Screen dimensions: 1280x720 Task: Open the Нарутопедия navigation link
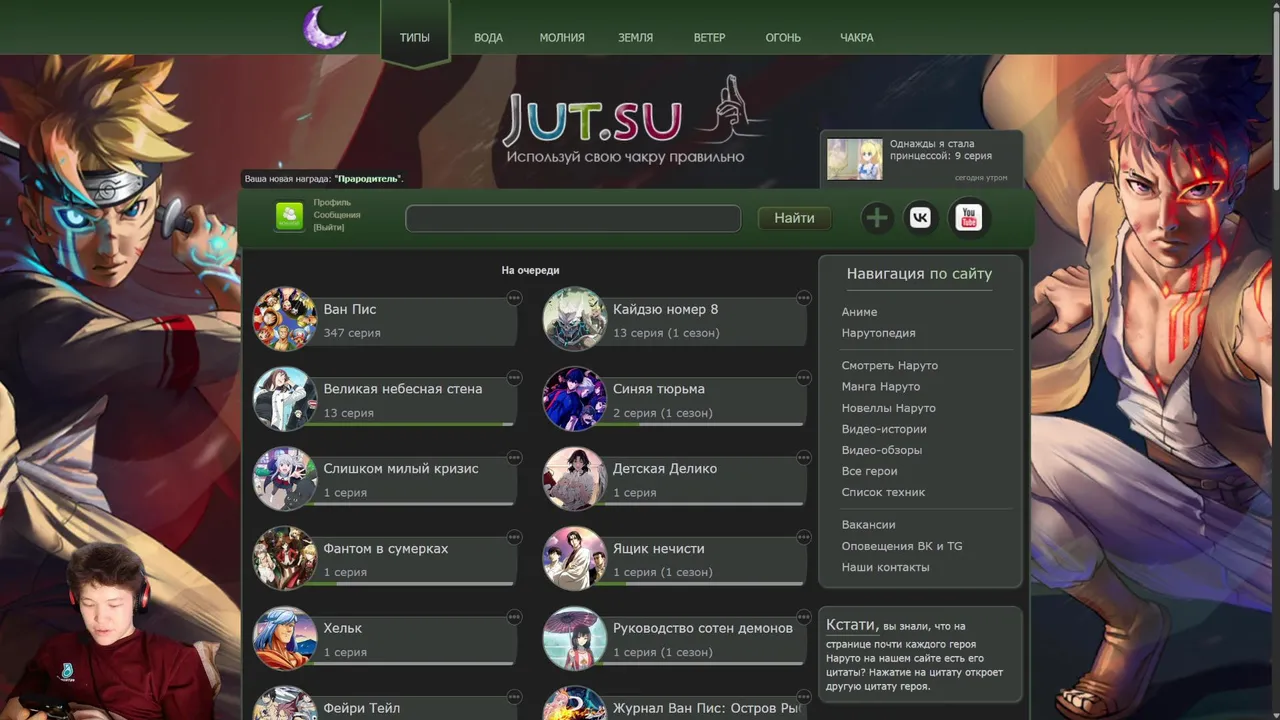point(878,333)
